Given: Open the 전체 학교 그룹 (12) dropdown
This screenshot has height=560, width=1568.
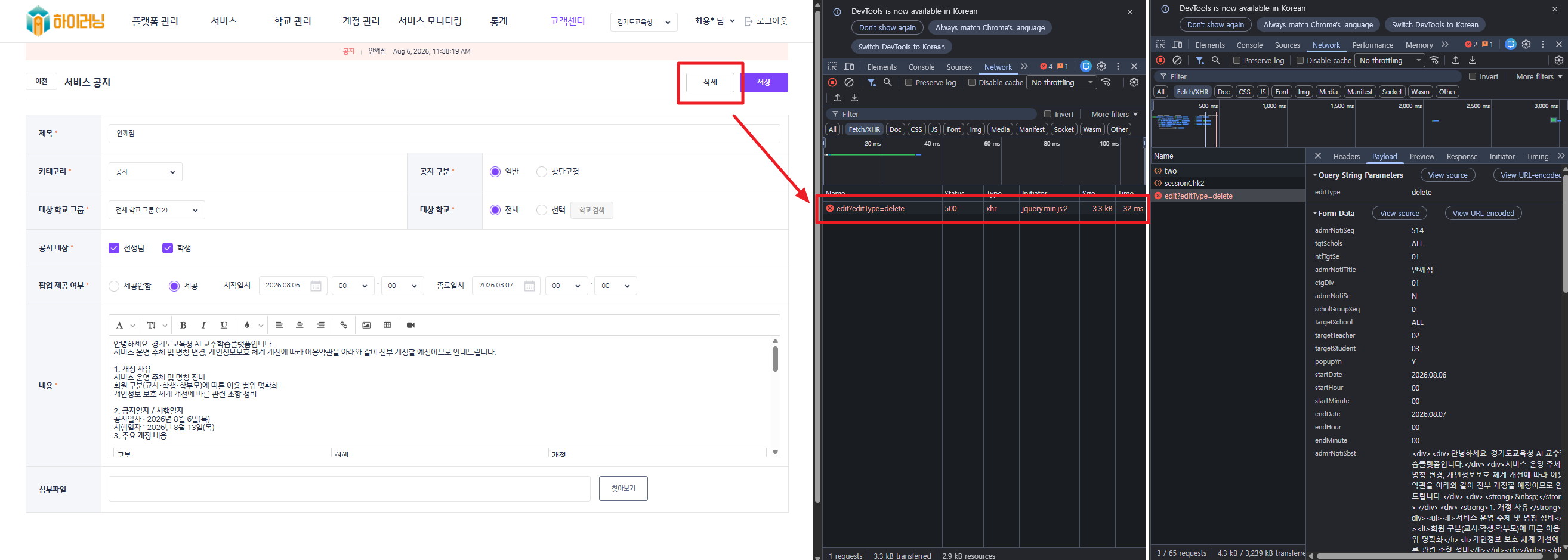Looking at the screenshot, I should click(156, 210).
